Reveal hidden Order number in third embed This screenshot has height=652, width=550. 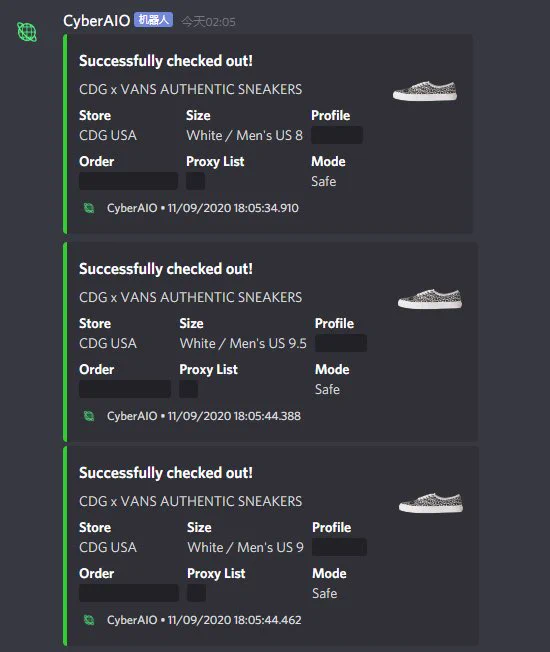point(129,593)
